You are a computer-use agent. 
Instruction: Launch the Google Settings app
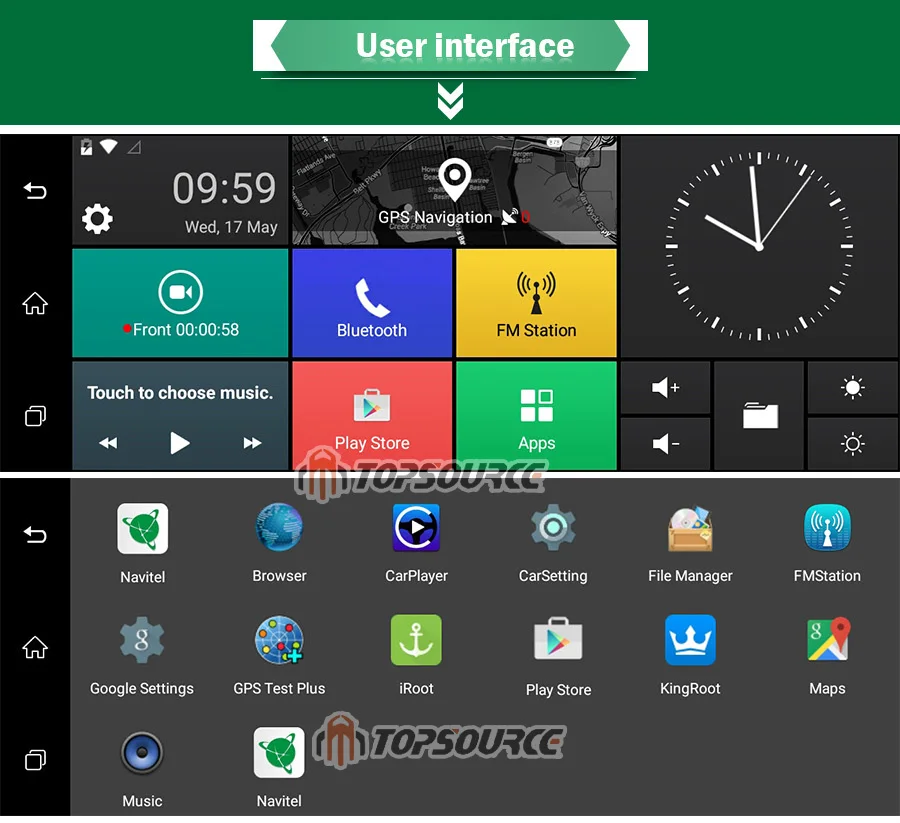(142, 655)
